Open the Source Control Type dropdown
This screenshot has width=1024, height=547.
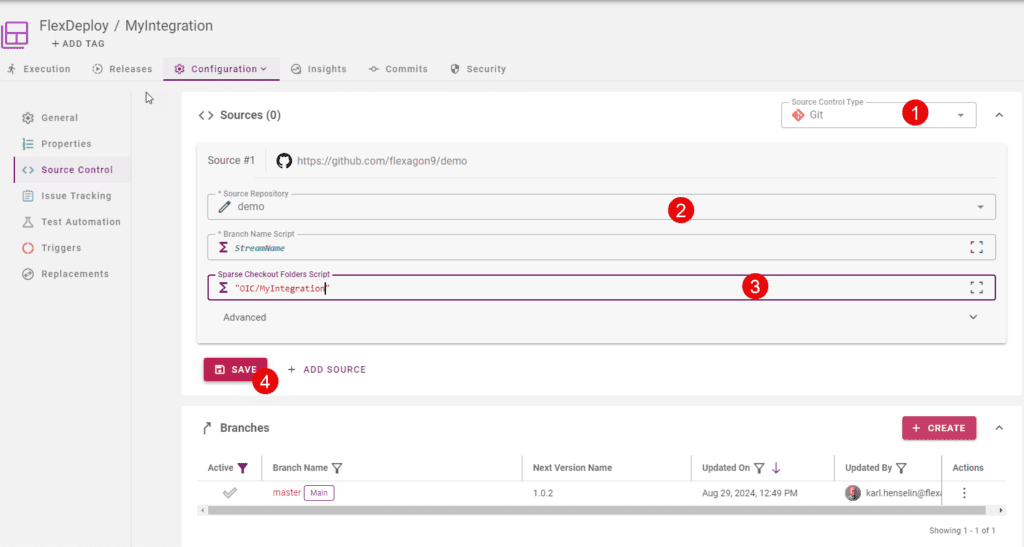[x=878, y=115]
